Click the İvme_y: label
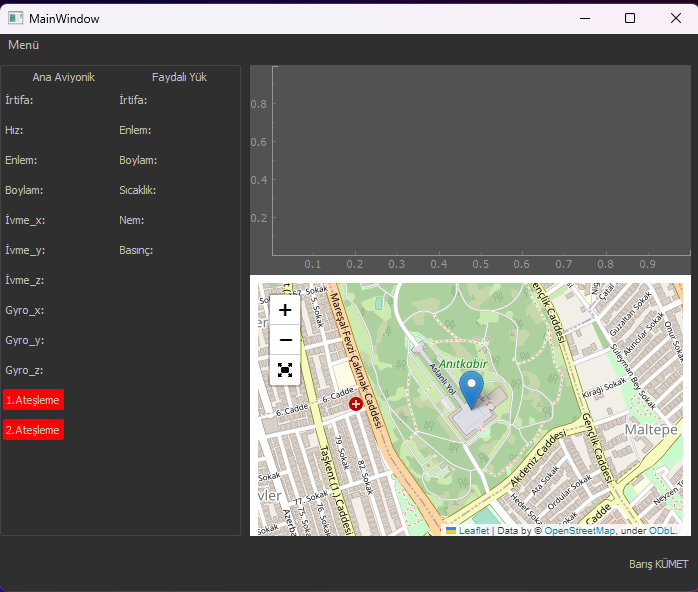 coord(25,251)
